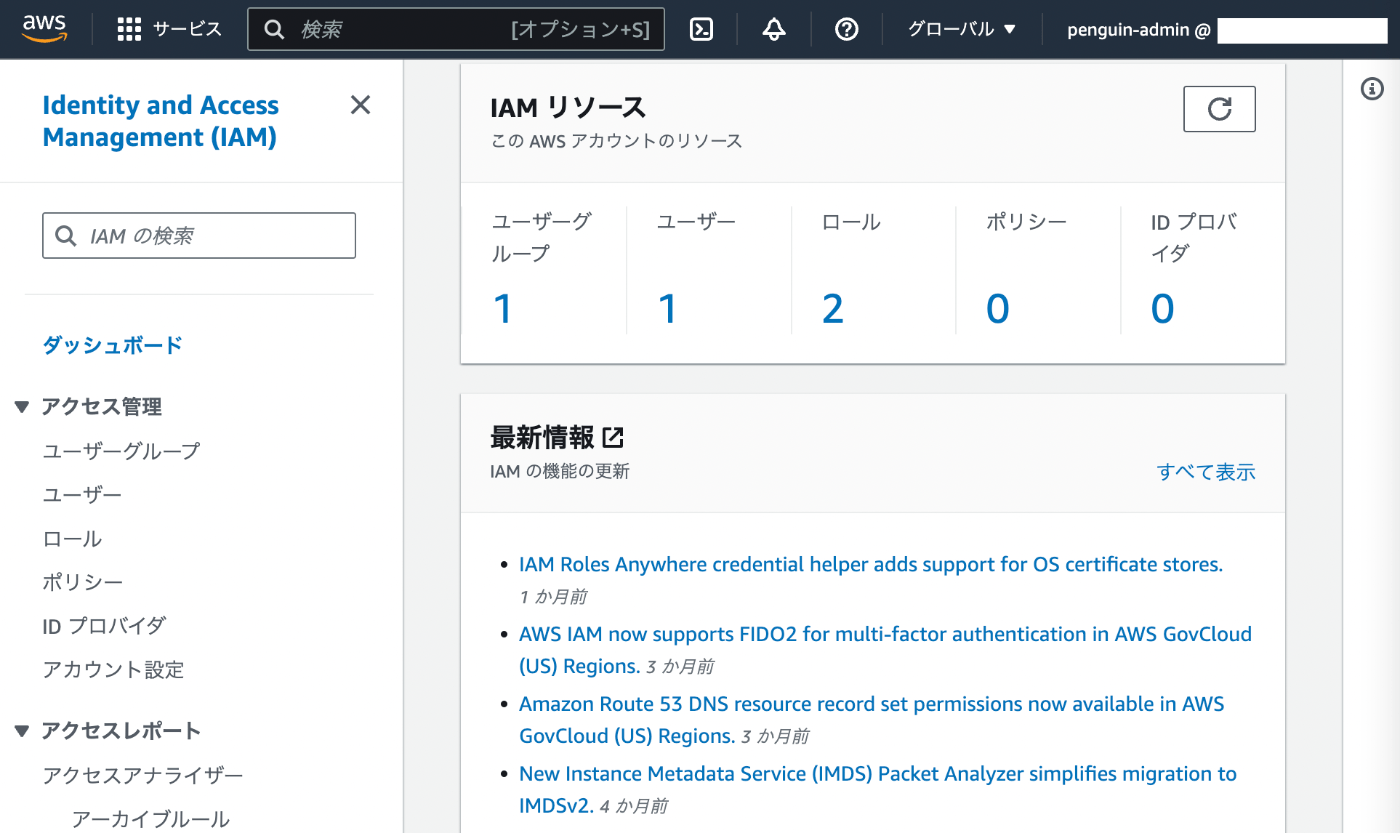Screen dimensions: 1400x833
Task: Open FIDO2 multi-factor authentication news link
Action: pyautogui.click(x=885, y=650)
